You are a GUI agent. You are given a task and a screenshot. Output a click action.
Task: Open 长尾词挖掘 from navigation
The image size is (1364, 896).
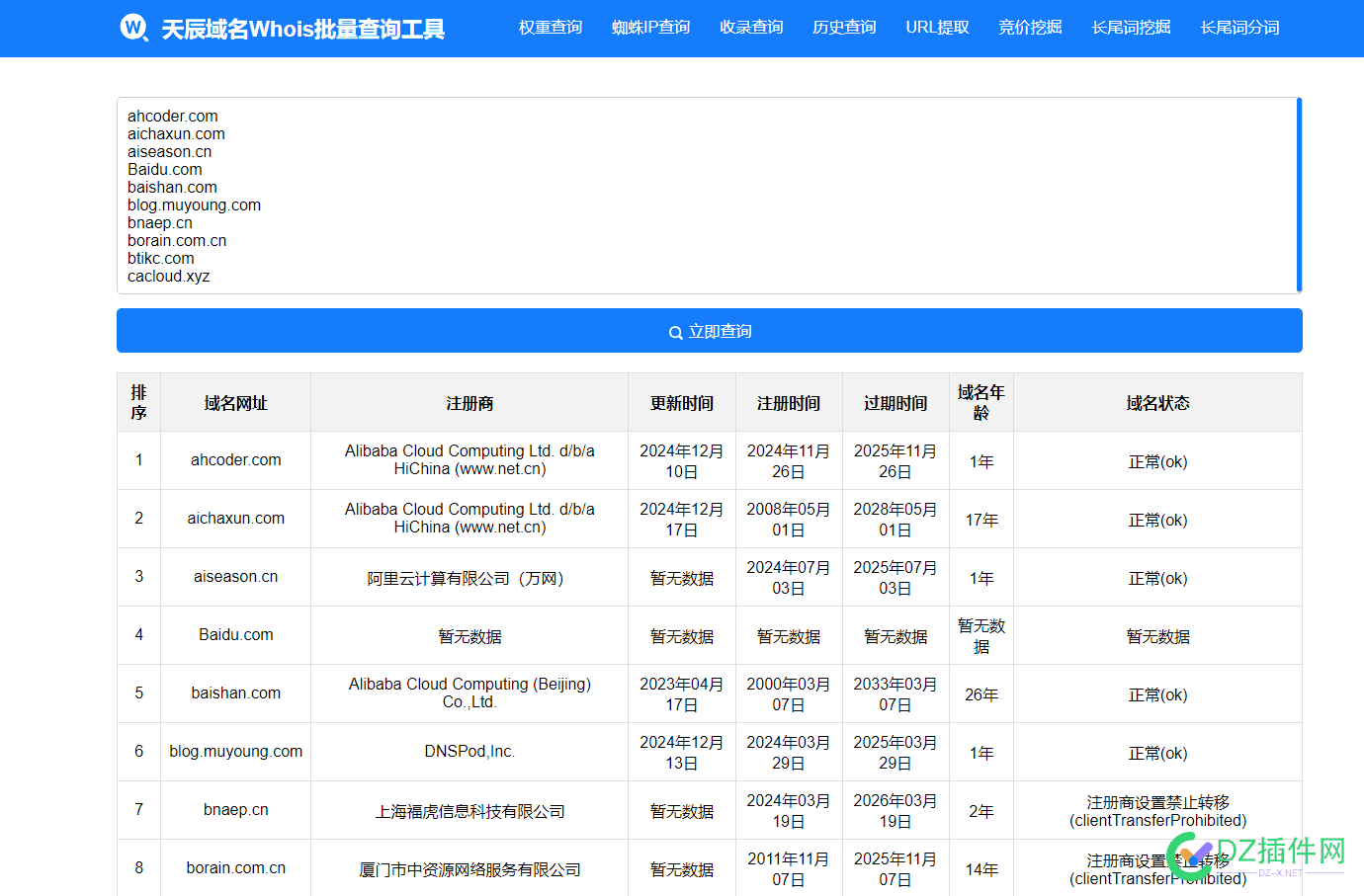coord(1131,28)
